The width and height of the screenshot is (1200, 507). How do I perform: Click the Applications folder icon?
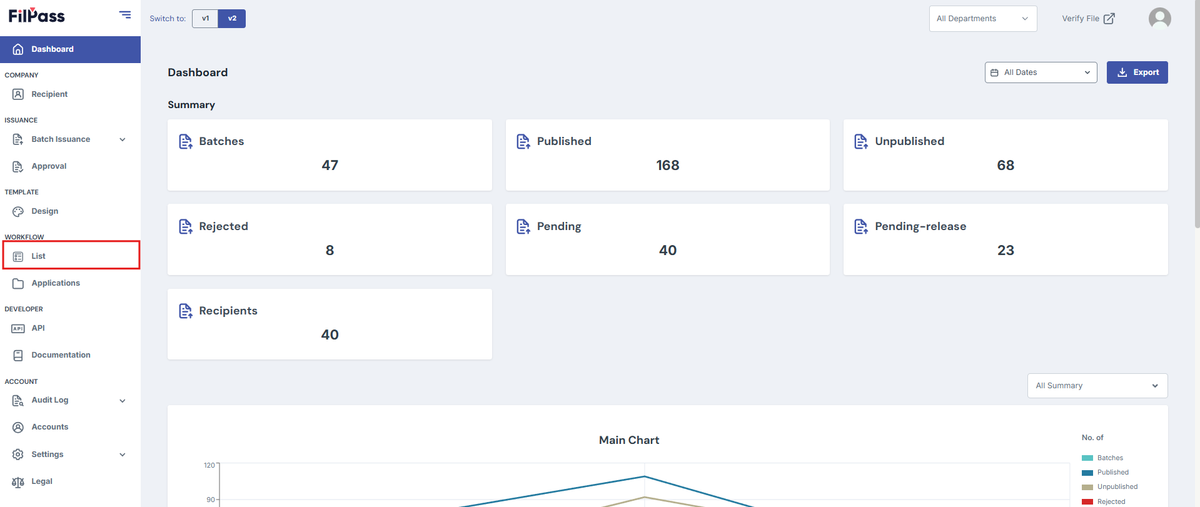pyautogui.click(x=18, y=284)
